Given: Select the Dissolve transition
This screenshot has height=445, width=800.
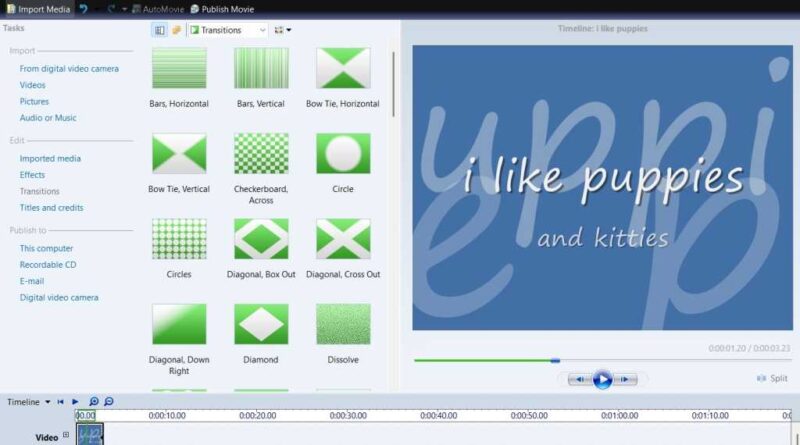Looking at the screenshot, I should point(343,324).
